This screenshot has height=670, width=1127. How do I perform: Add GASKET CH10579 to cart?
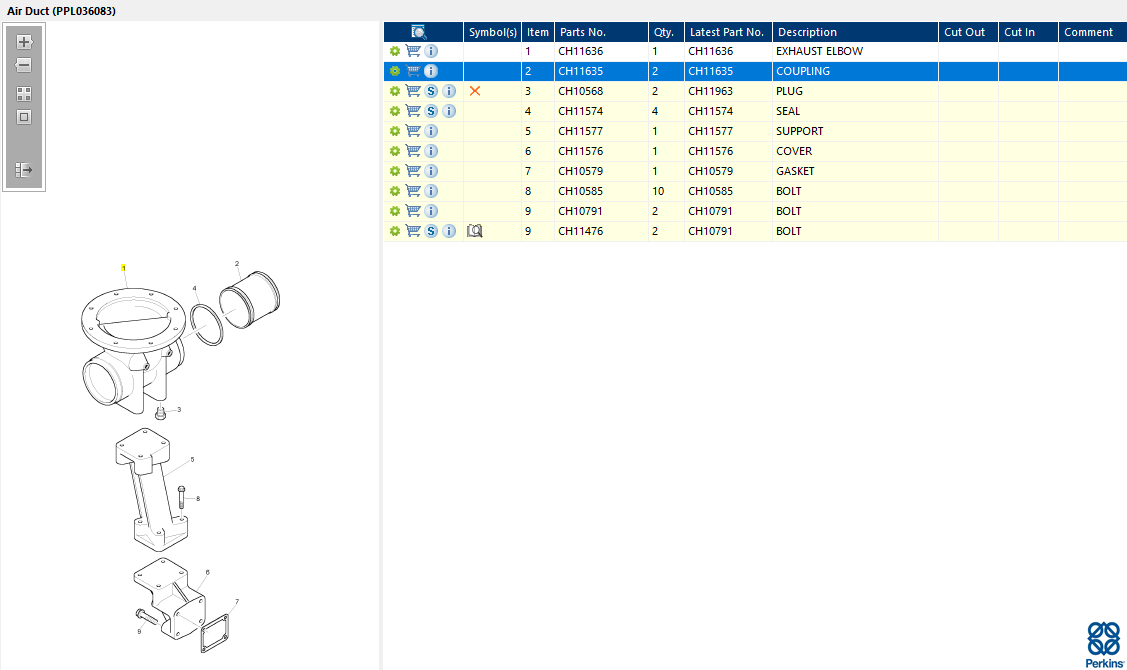click(413, 171)
